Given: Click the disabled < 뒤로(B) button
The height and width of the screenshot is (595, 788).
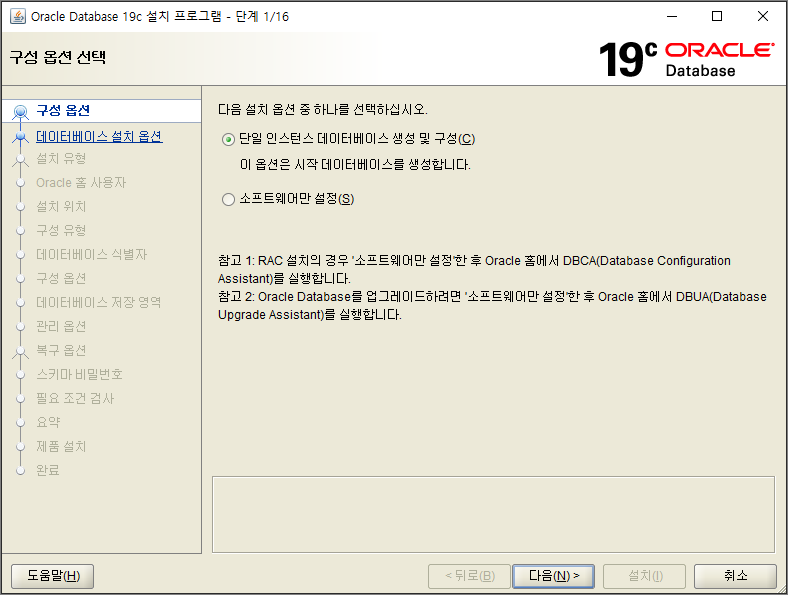Looking at the screenshot, I should tap(469, 576).
